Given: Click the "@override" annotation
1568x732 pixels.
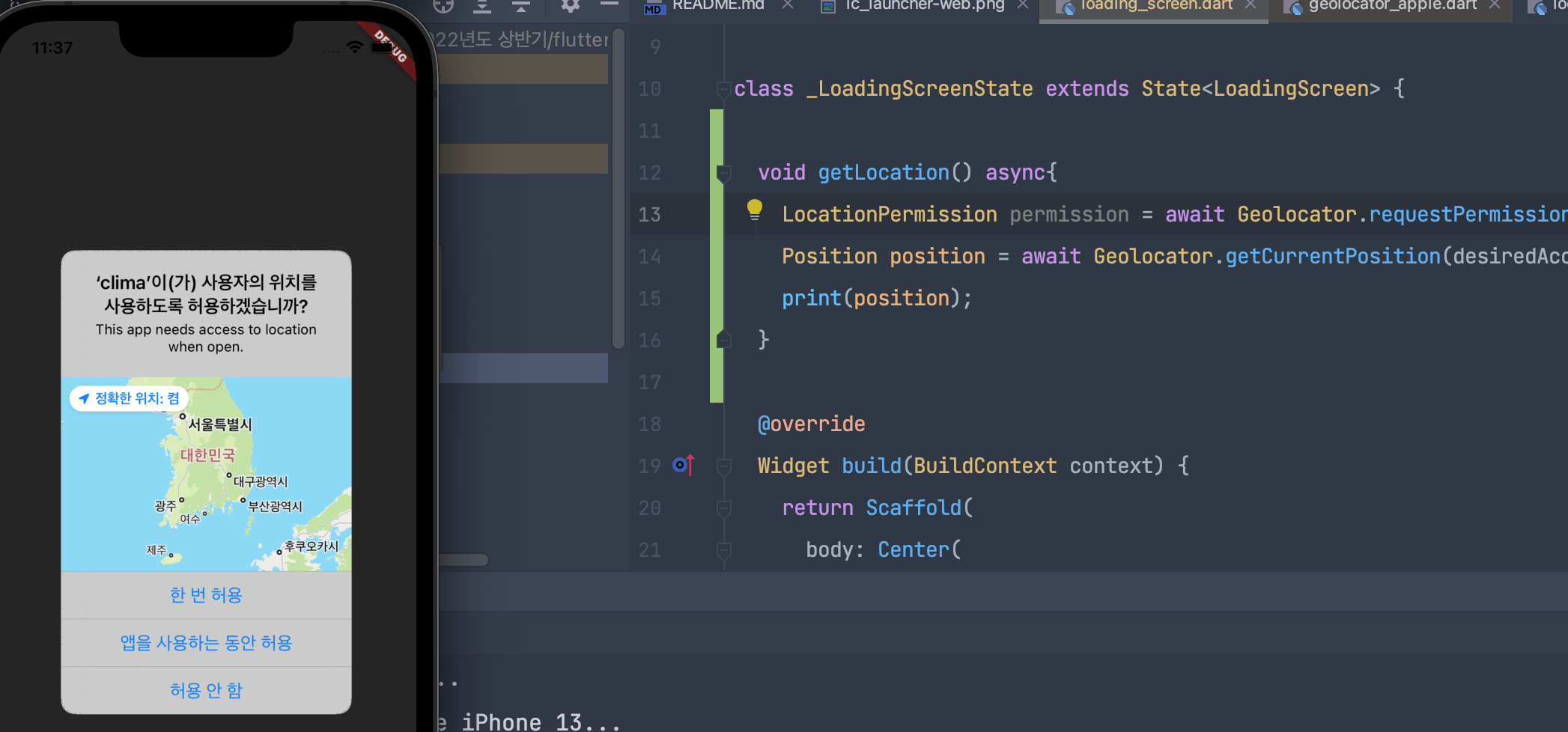Looking at the screenshot, I should [812, 424].
